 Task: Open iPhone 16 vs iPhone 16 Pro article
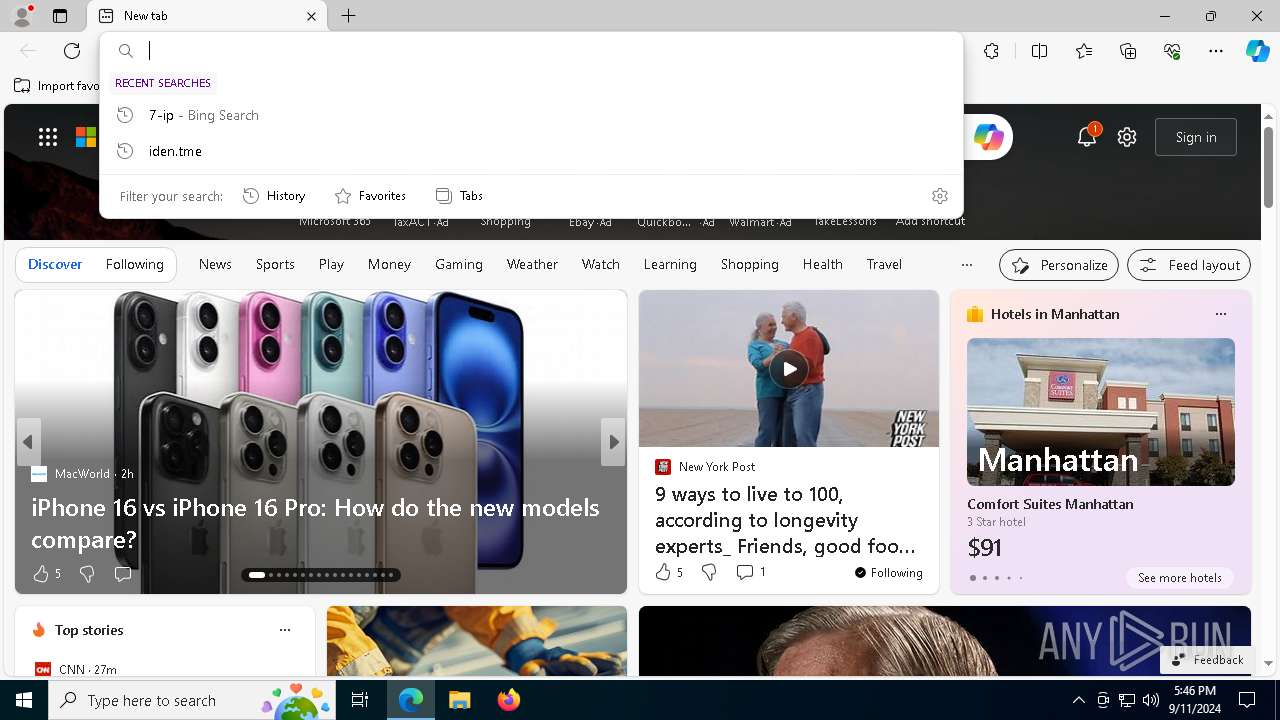tap(315, 523)
